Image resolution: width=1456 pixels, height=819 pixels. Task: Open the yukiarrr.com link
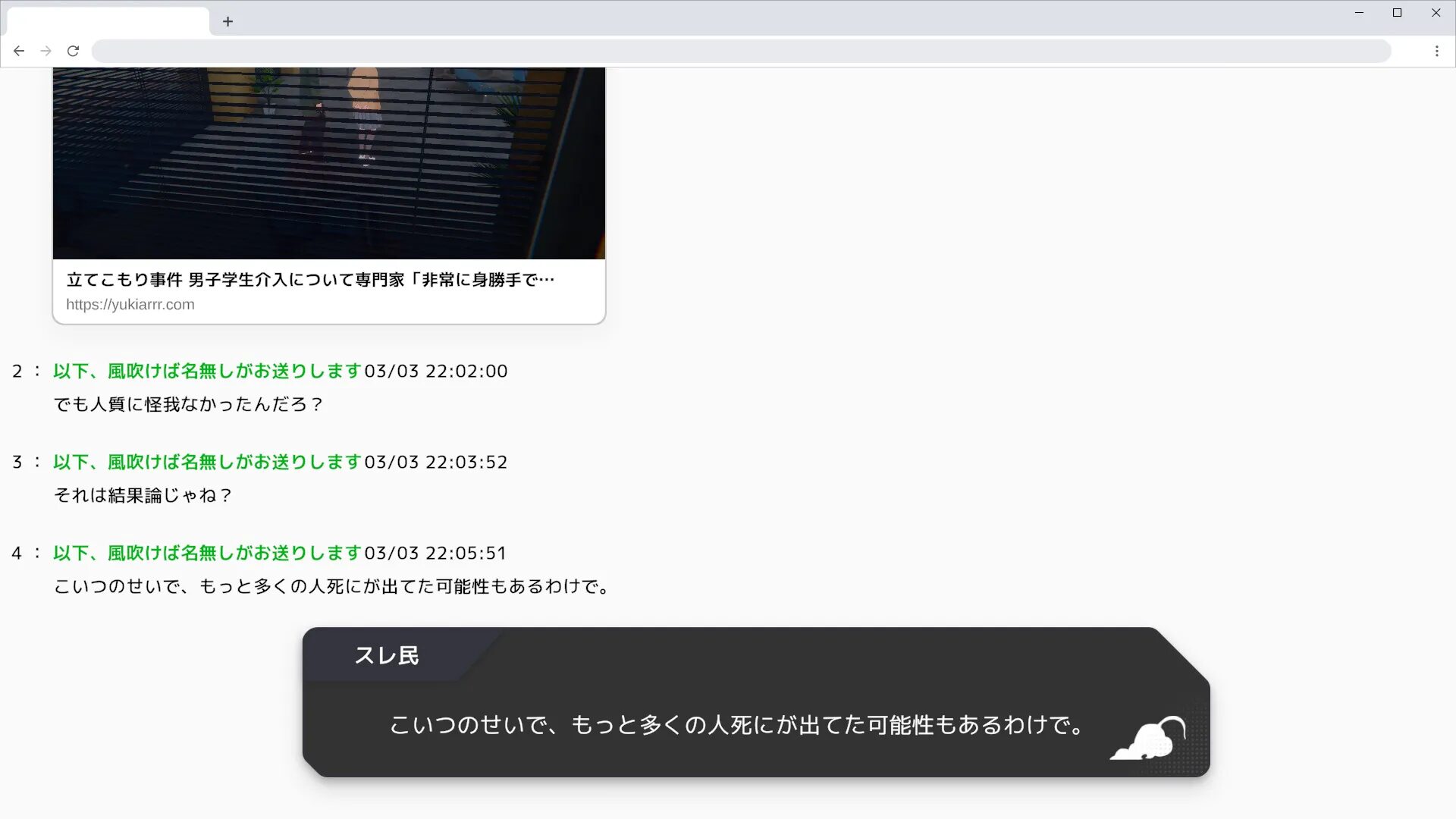click(130, 304)
